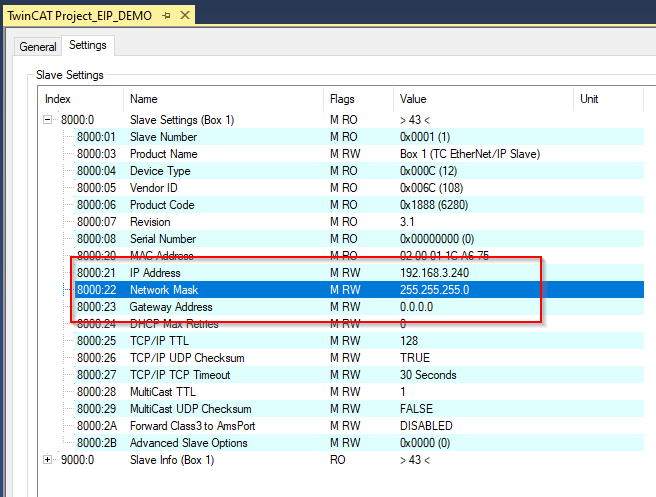Select the 8000:03 Product Name row
This screenshot has height=497, width=656.
(360, 154)
